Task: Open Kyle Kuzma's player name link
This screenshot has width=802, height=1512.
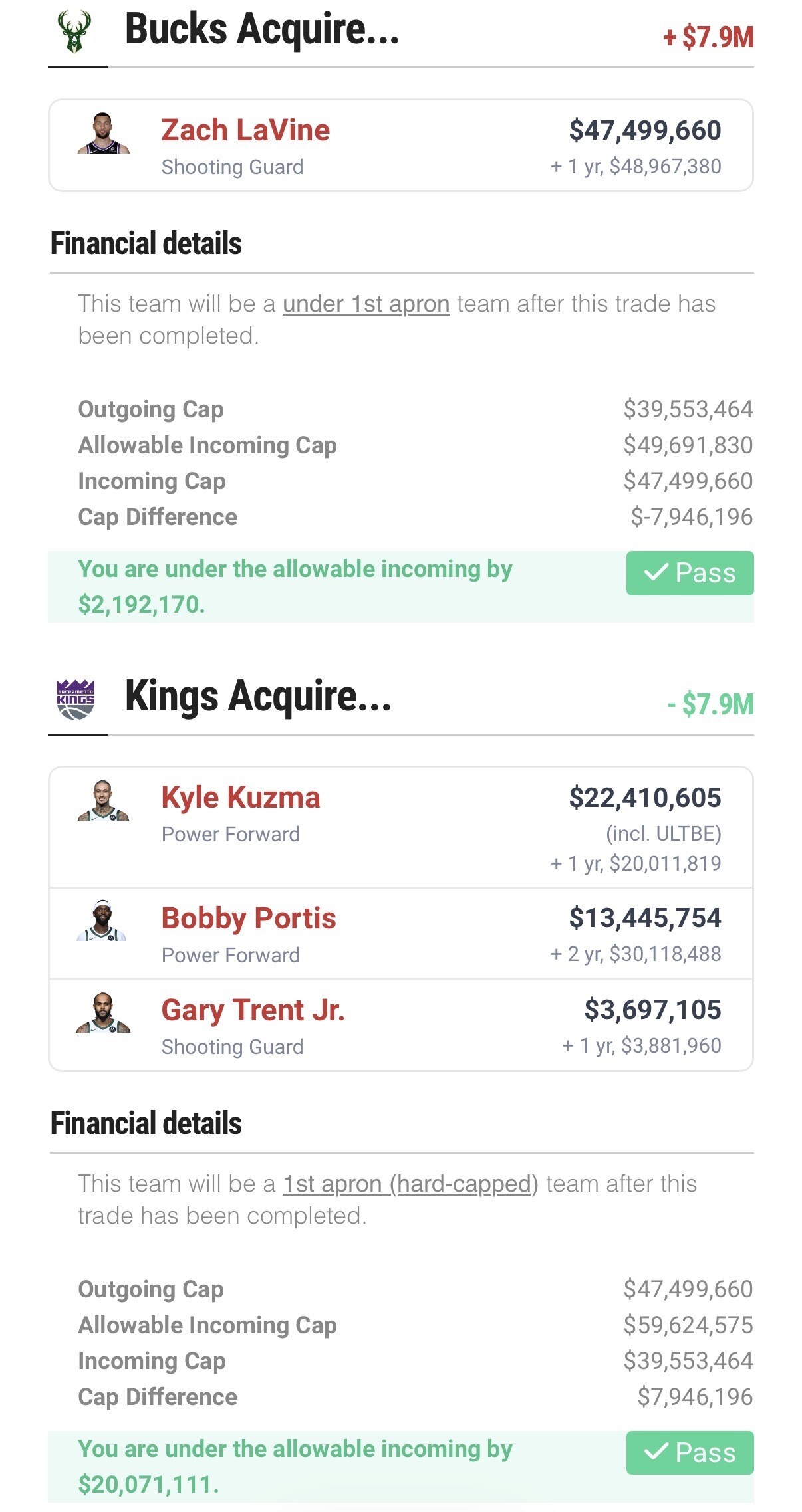Action: pos(241,798)
